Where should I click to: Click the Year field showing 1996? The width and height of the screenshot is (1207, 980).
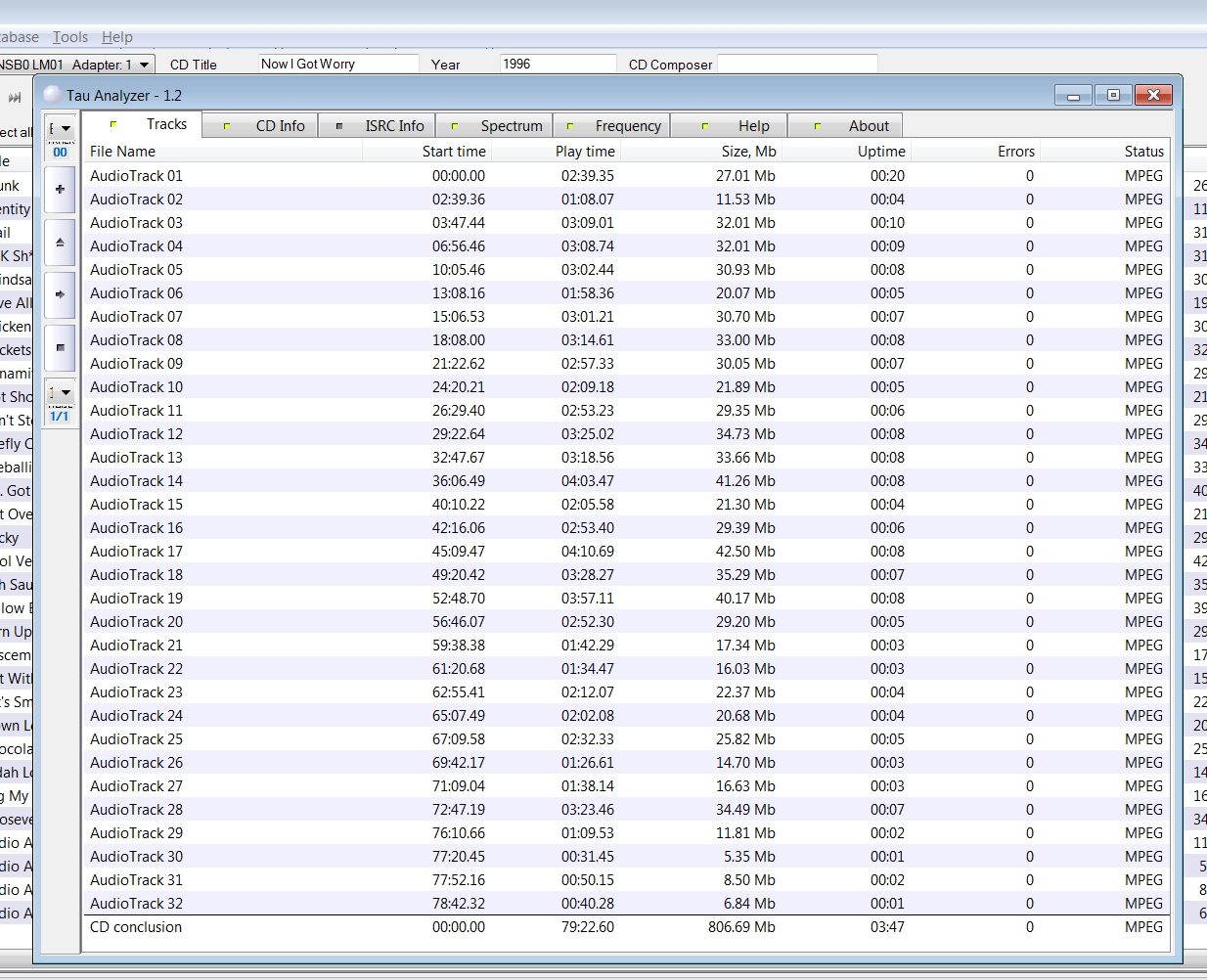coord(559,64)
